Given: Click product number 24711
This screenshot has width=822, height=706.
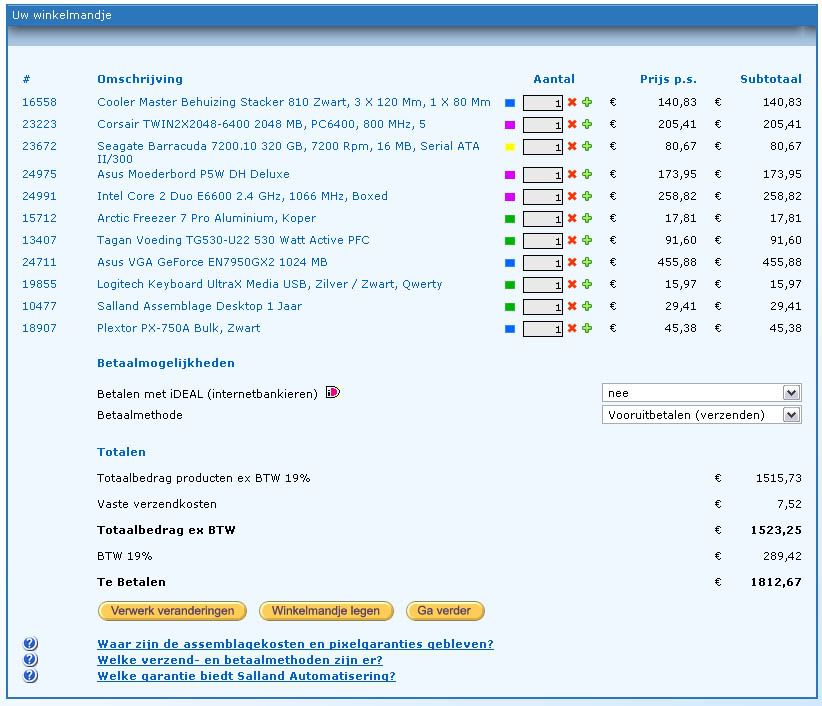Looking at the screenshot, I should click(x=39, y=262).
